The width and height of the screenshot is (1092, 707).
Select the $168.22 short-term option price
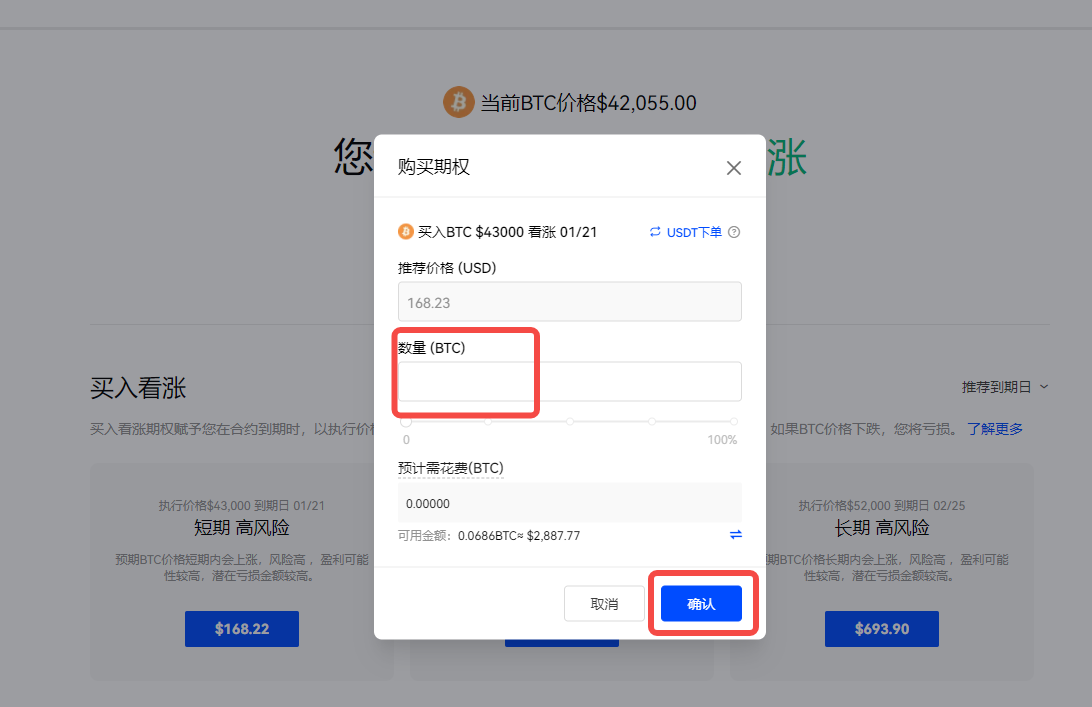point(242,629)
